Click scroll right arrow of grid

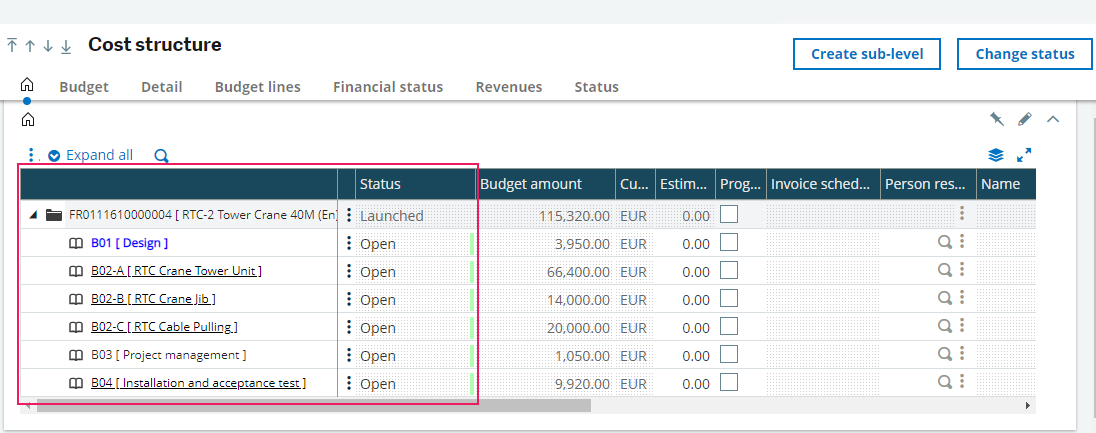1028,405
